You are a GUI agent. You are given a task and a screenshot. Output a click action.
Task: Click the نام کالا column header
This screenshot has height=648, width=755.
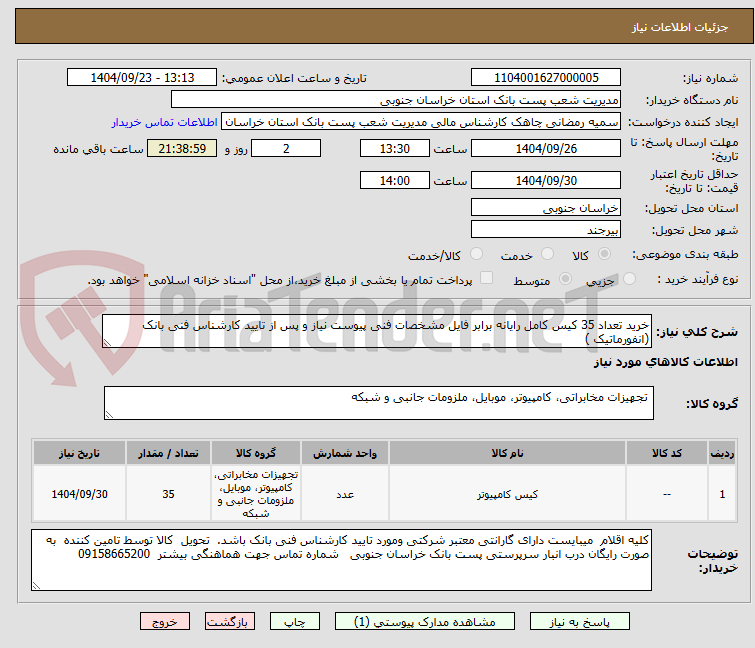point(507,453)
